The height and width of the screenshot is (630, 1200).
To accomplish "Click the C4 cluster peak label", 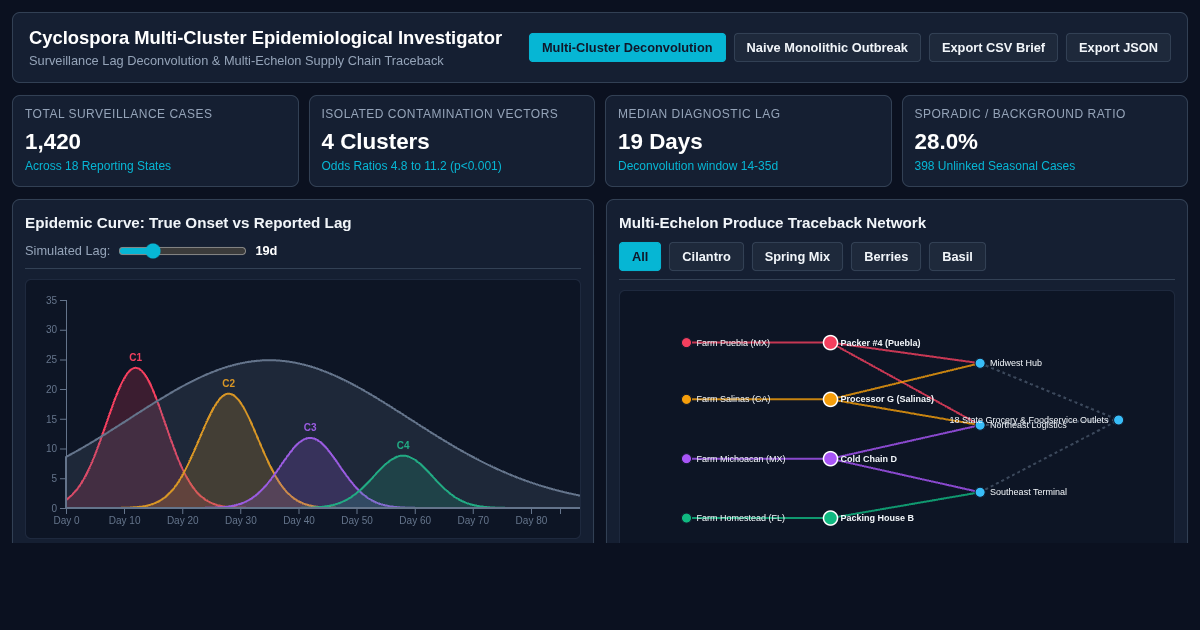I will 403,446.
